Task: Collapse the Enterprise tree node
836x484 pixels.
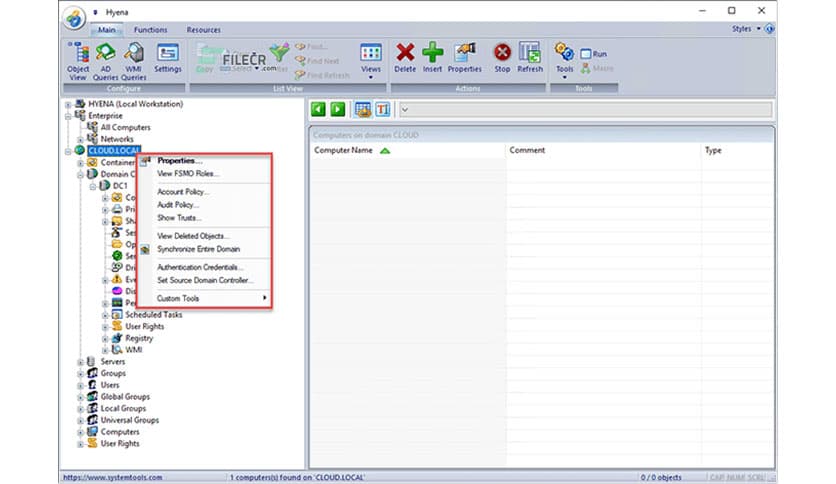Action: pyautogui.click(x=68, y=116)
